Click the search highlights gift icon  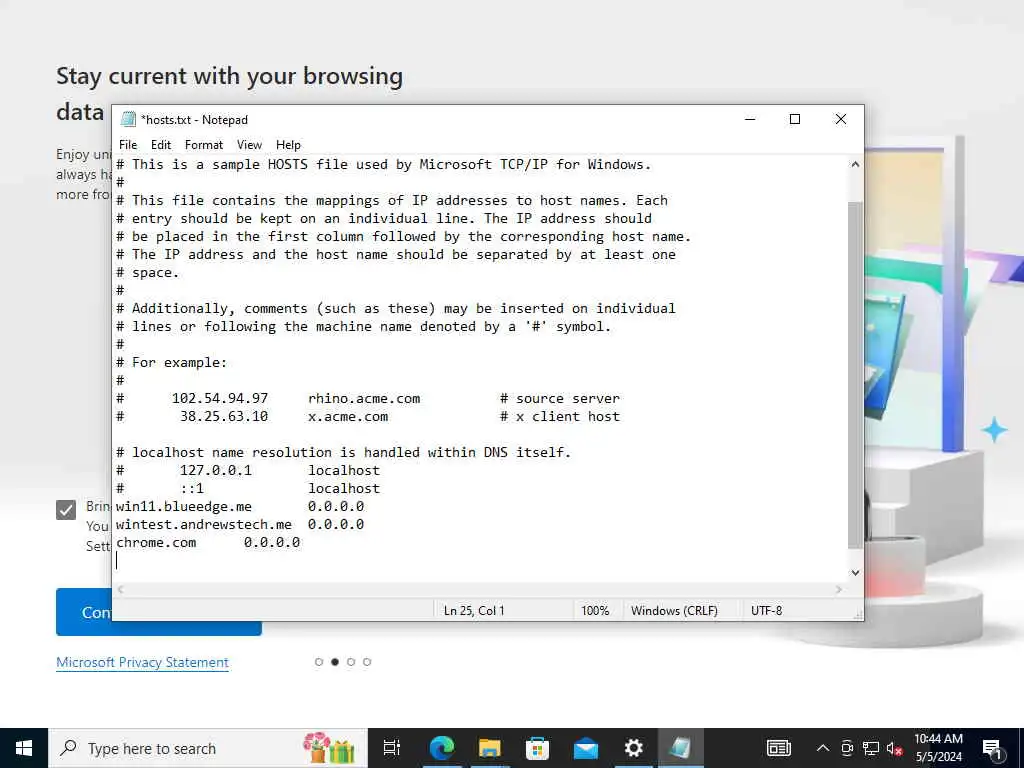(328, 748)
